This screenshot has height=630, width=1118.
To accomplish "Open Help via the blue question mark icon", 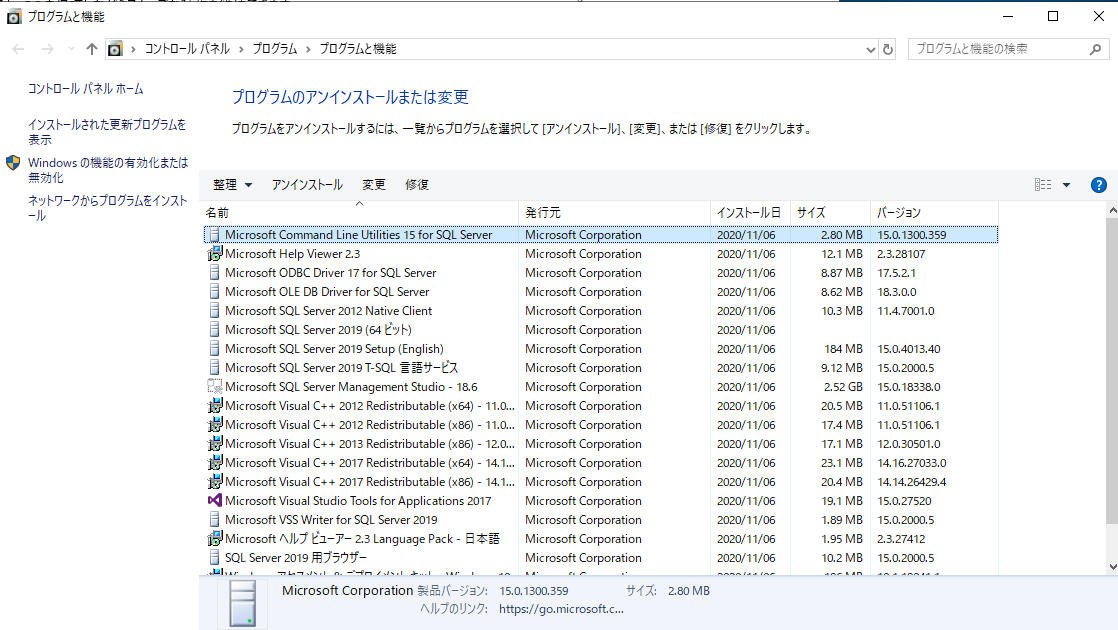I will coord(1098,184).
